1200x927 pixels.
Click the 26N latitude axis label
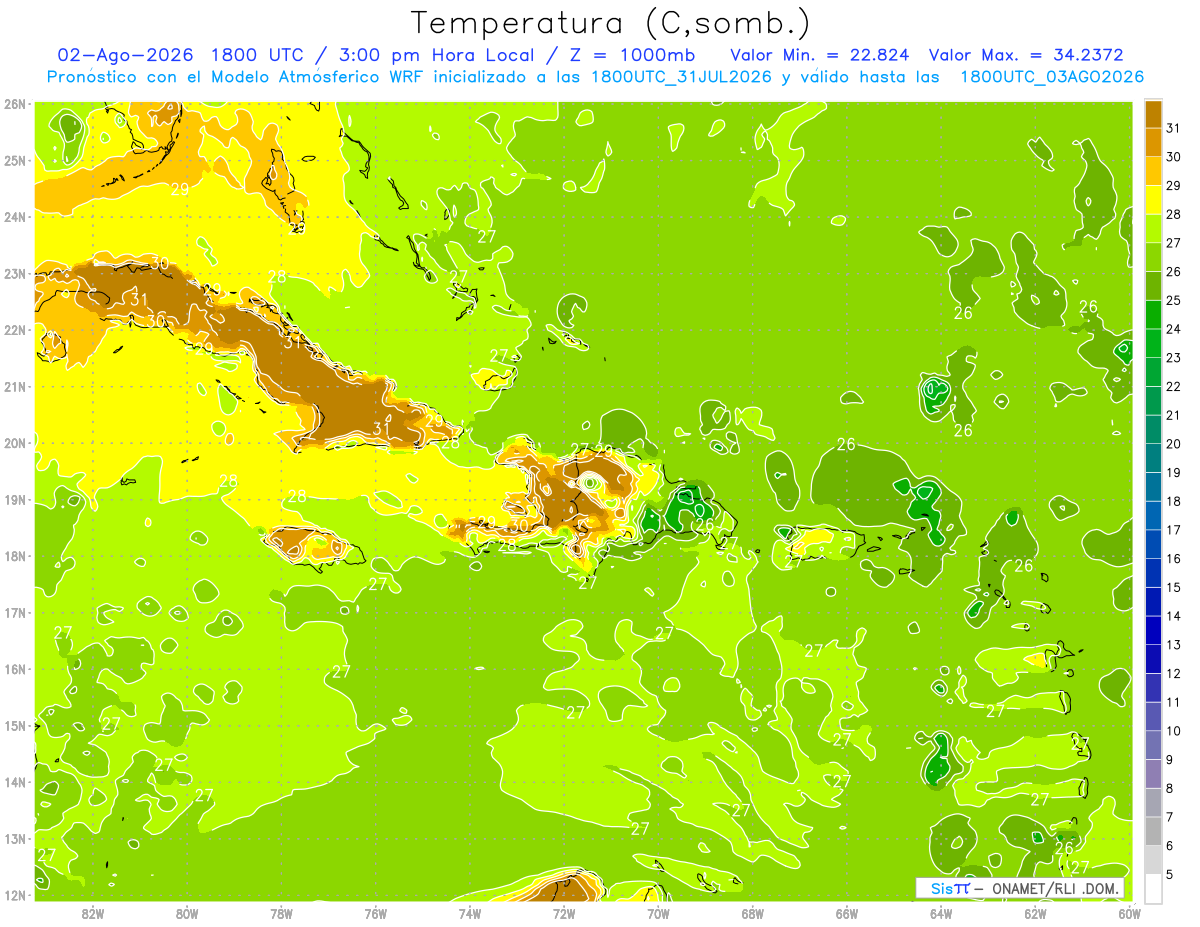coord(14,104)
